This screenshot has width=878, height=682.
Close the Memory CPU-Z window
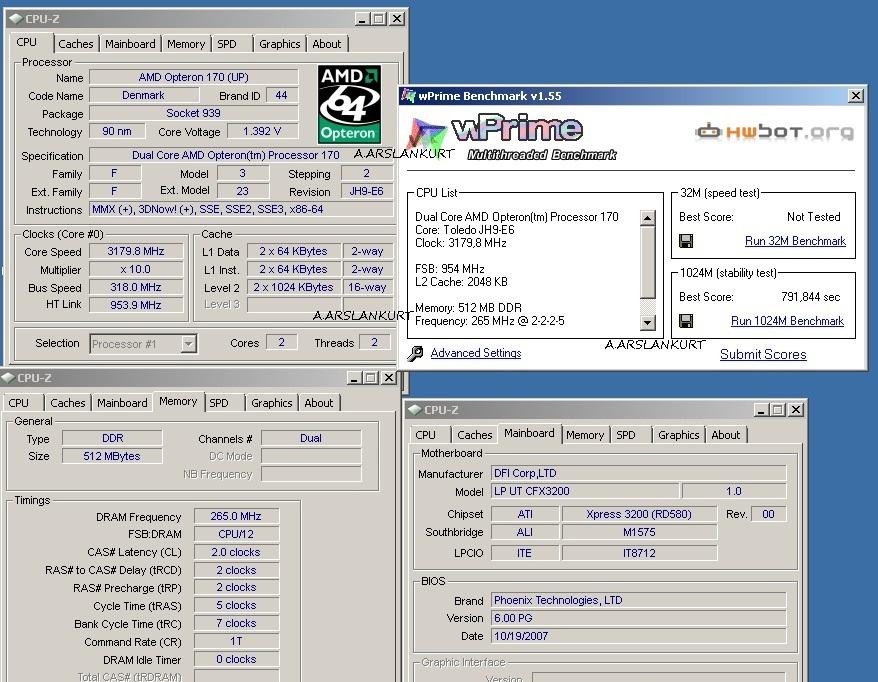(x=389, y=378)
